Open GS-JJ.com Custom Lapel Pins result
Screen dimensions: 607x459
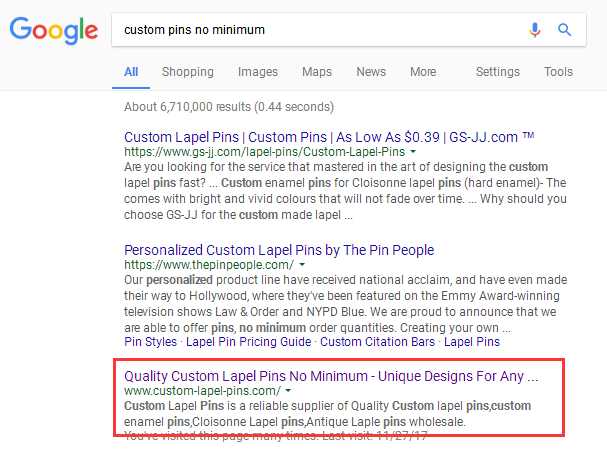pos(329,137)
